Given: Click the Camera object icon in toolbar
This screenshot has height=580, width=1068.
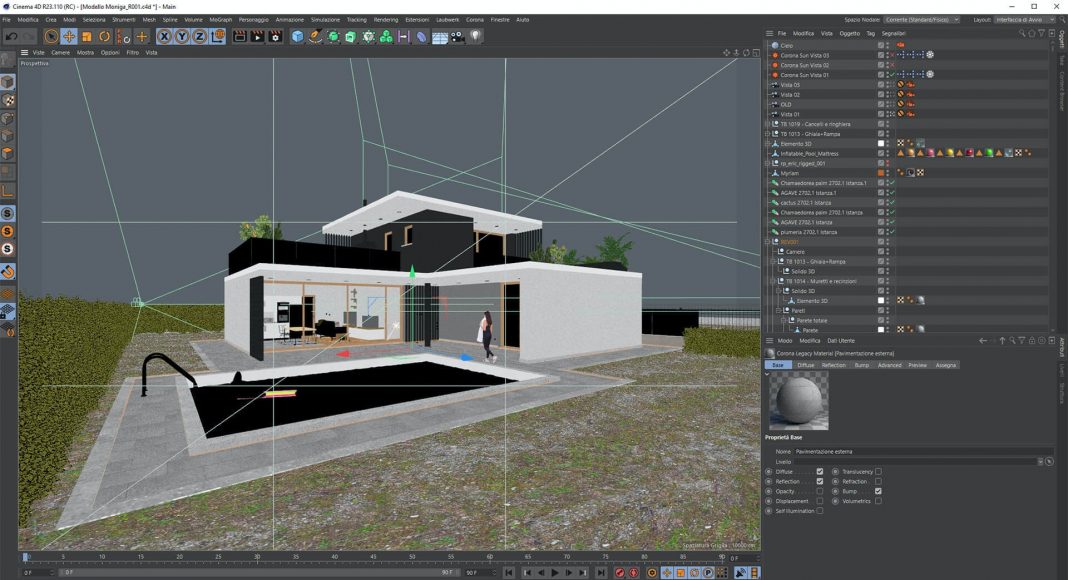Looking at the screenshot, I should [x=457, y=37].
